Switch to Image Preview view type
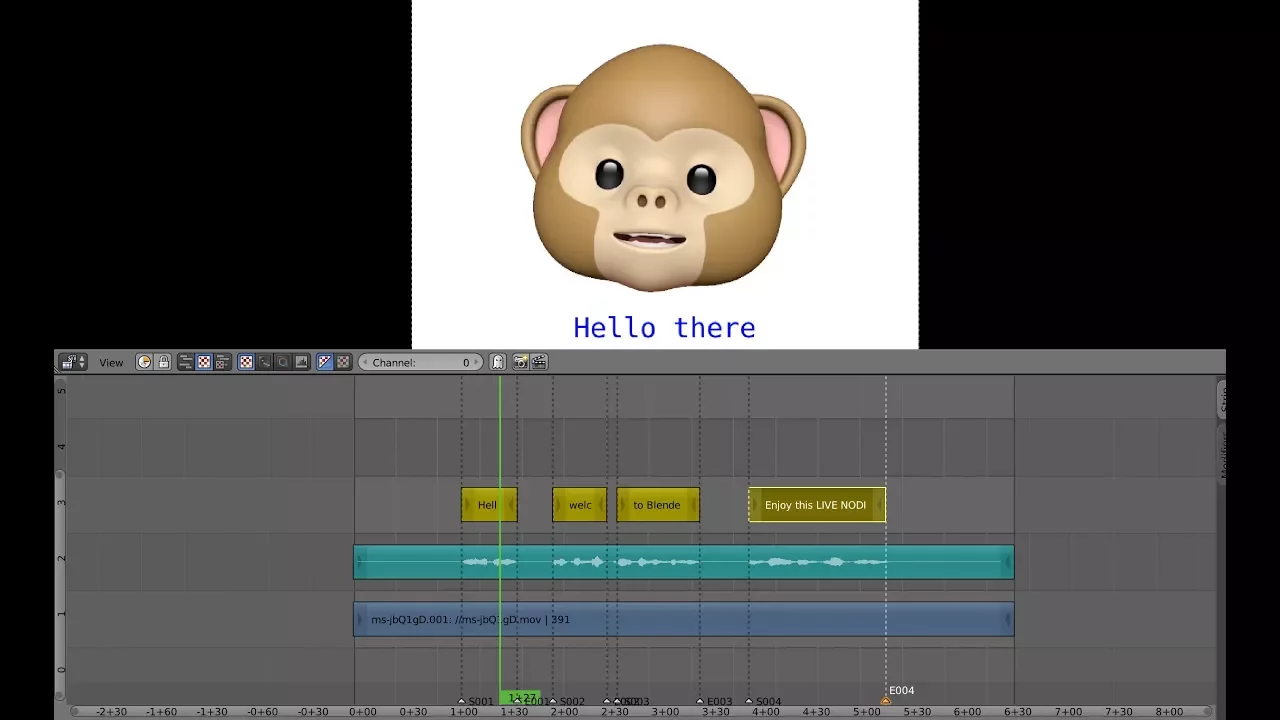 point(204,362)
